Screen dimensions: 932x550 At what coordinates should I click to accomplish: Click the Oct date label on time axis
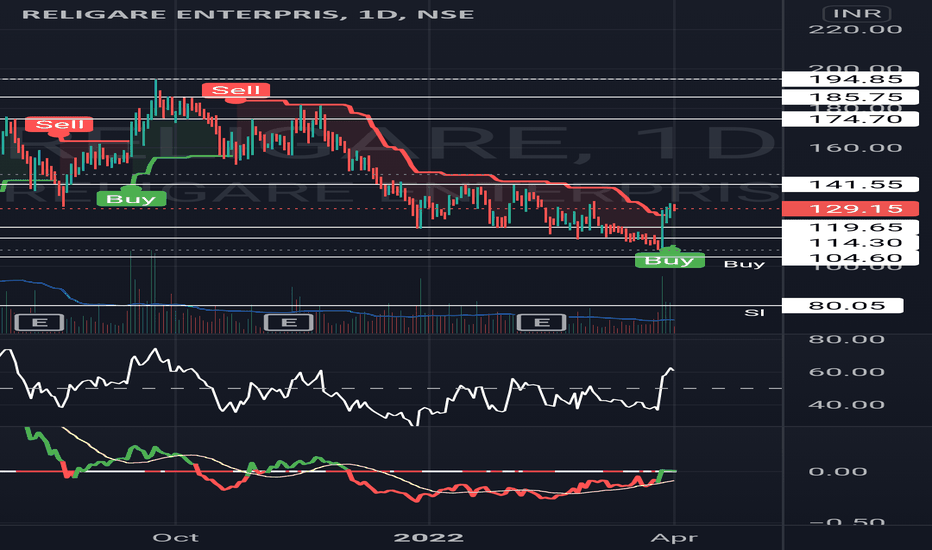click(x=175, y=538)
